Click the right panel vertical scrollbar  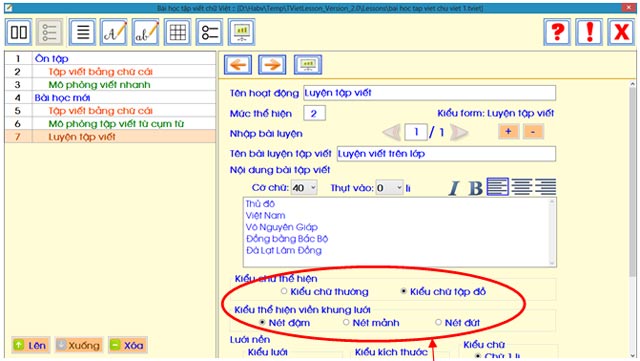[632, 219]
